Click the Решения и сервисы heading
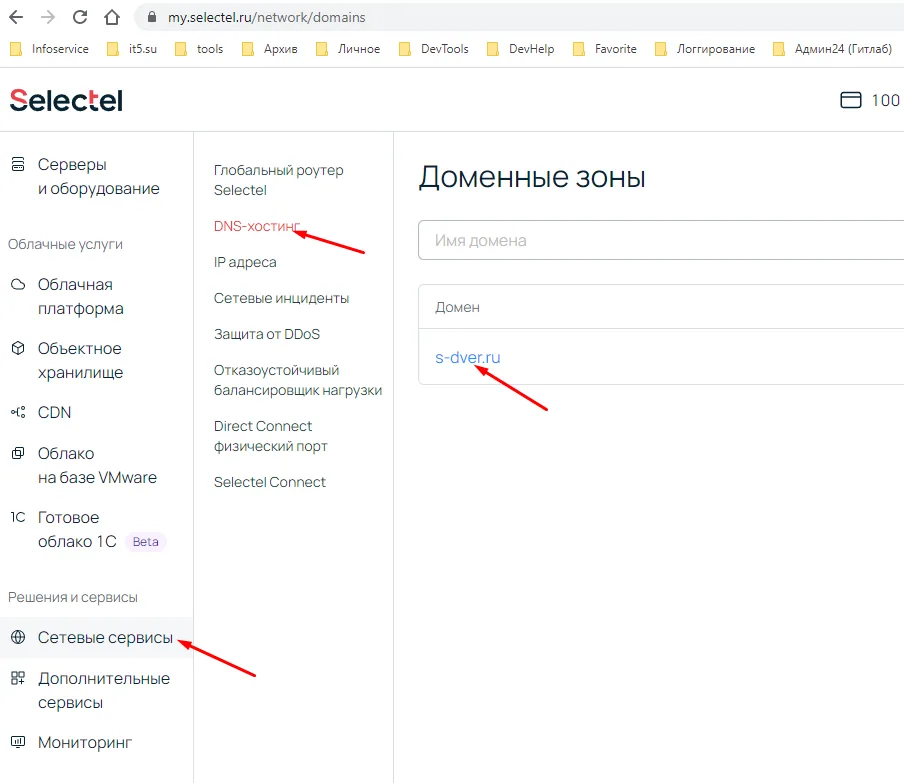 73,597
